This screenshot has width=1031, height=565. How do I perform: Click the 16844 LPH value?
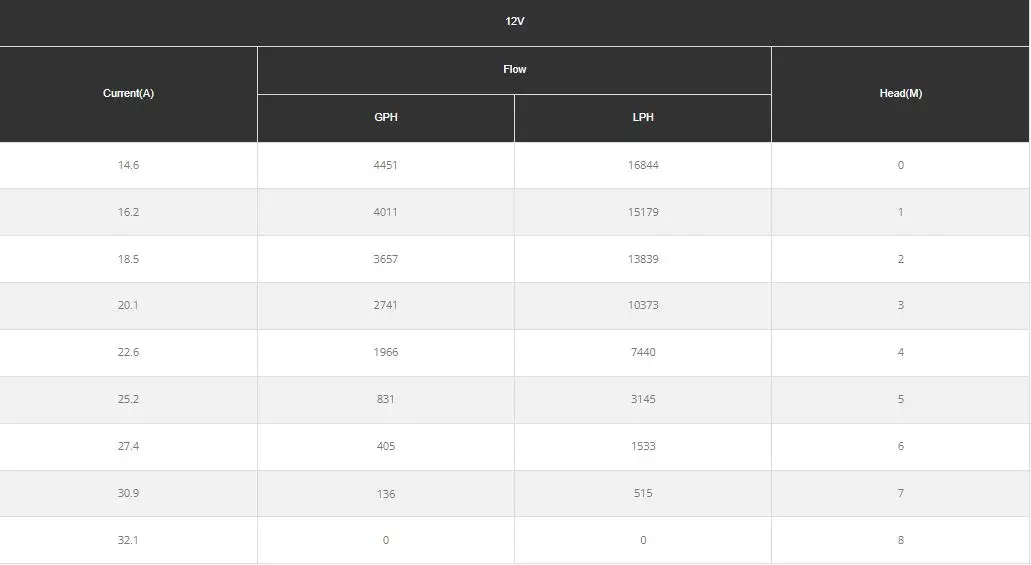click(x=643, y=165)
